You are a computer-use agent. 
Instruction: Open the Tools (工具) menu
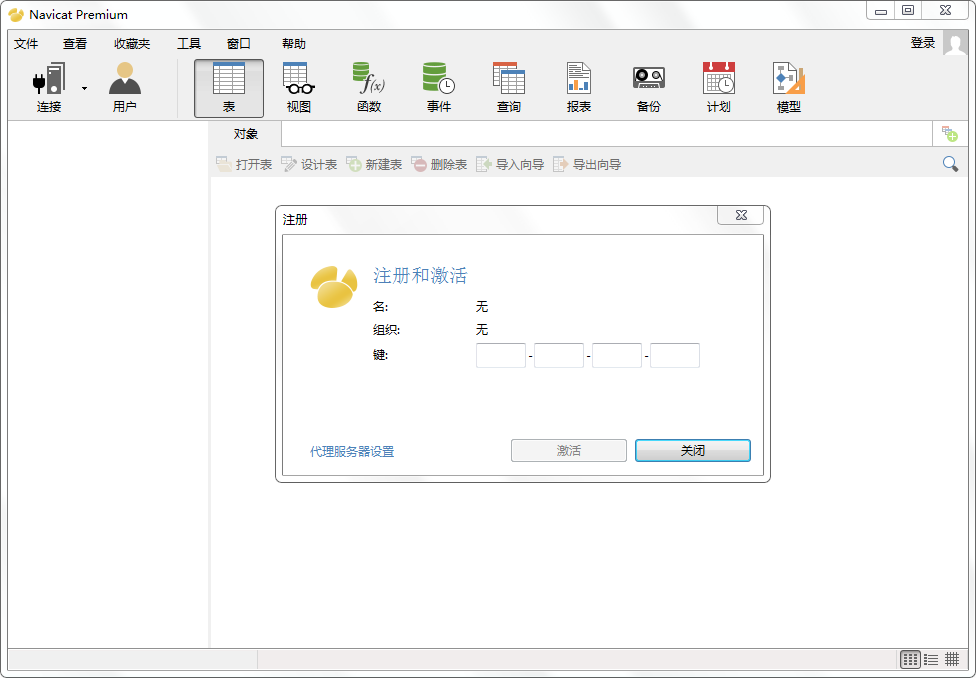coord(189,44)
